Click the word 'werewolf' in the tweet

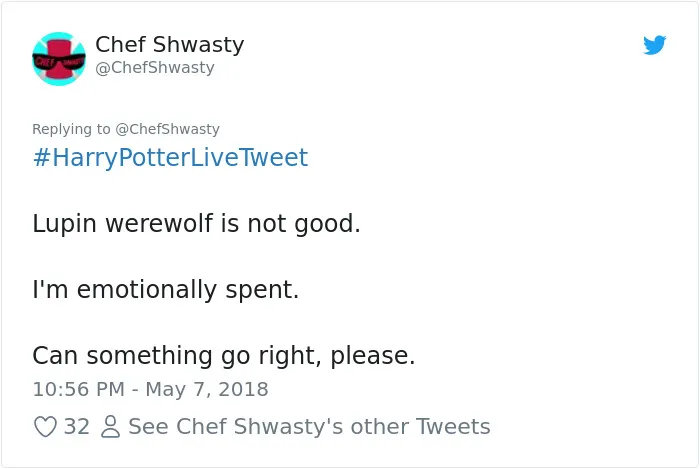pyautogui.click(x=159, y=223)
